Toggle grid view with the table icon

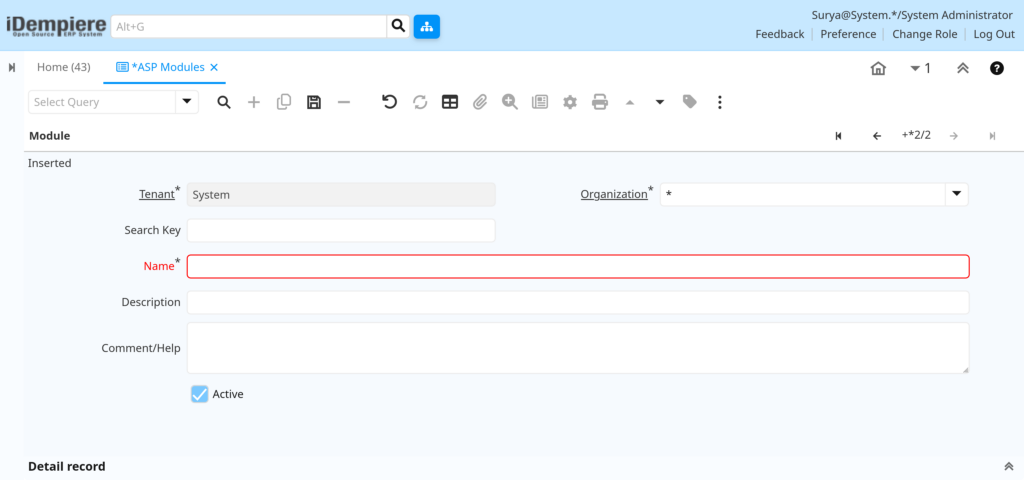(x=450, y=102)
